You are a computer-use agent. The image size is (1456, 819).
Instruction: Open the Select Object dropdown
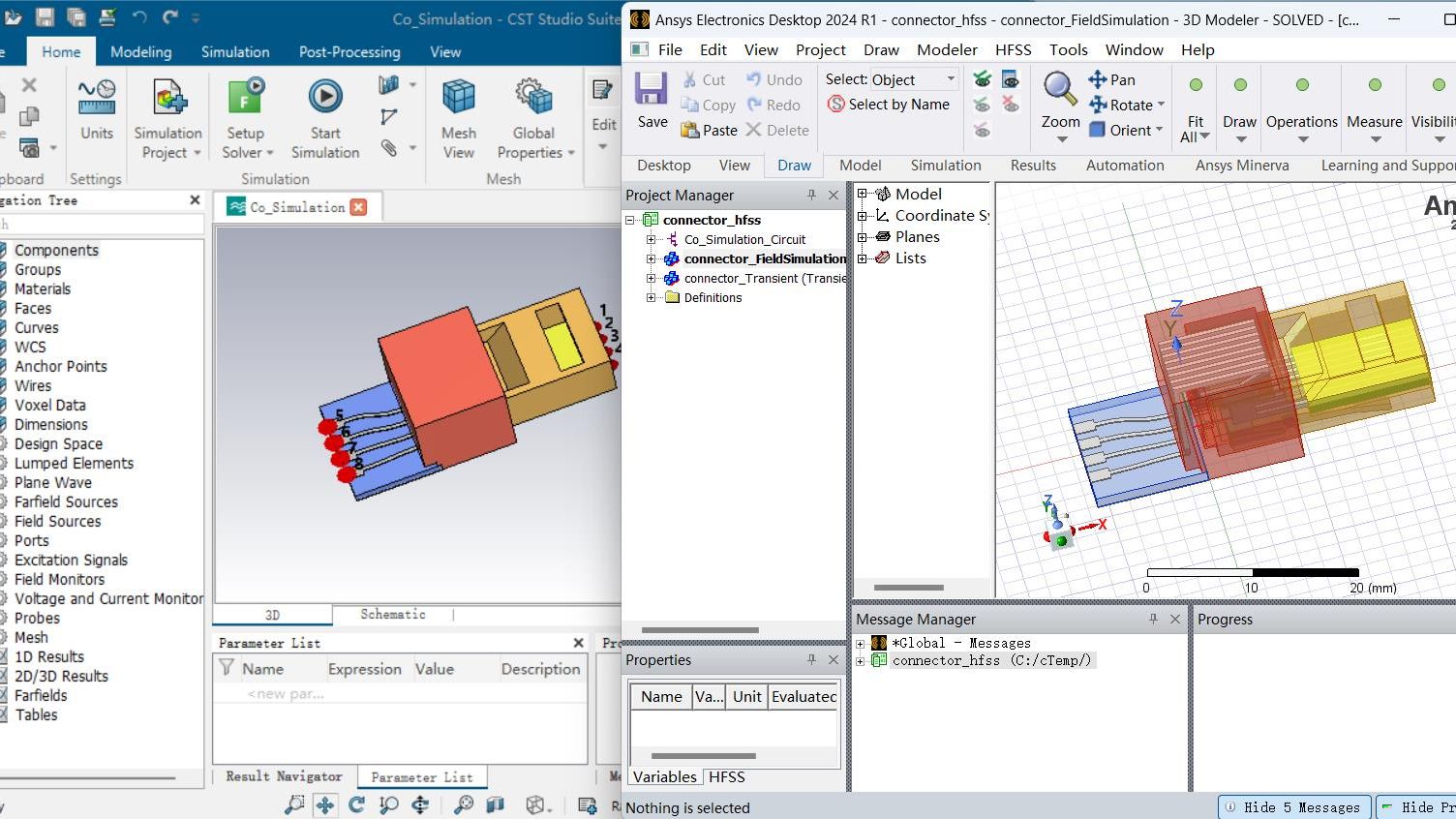click(x=914, y=79)
